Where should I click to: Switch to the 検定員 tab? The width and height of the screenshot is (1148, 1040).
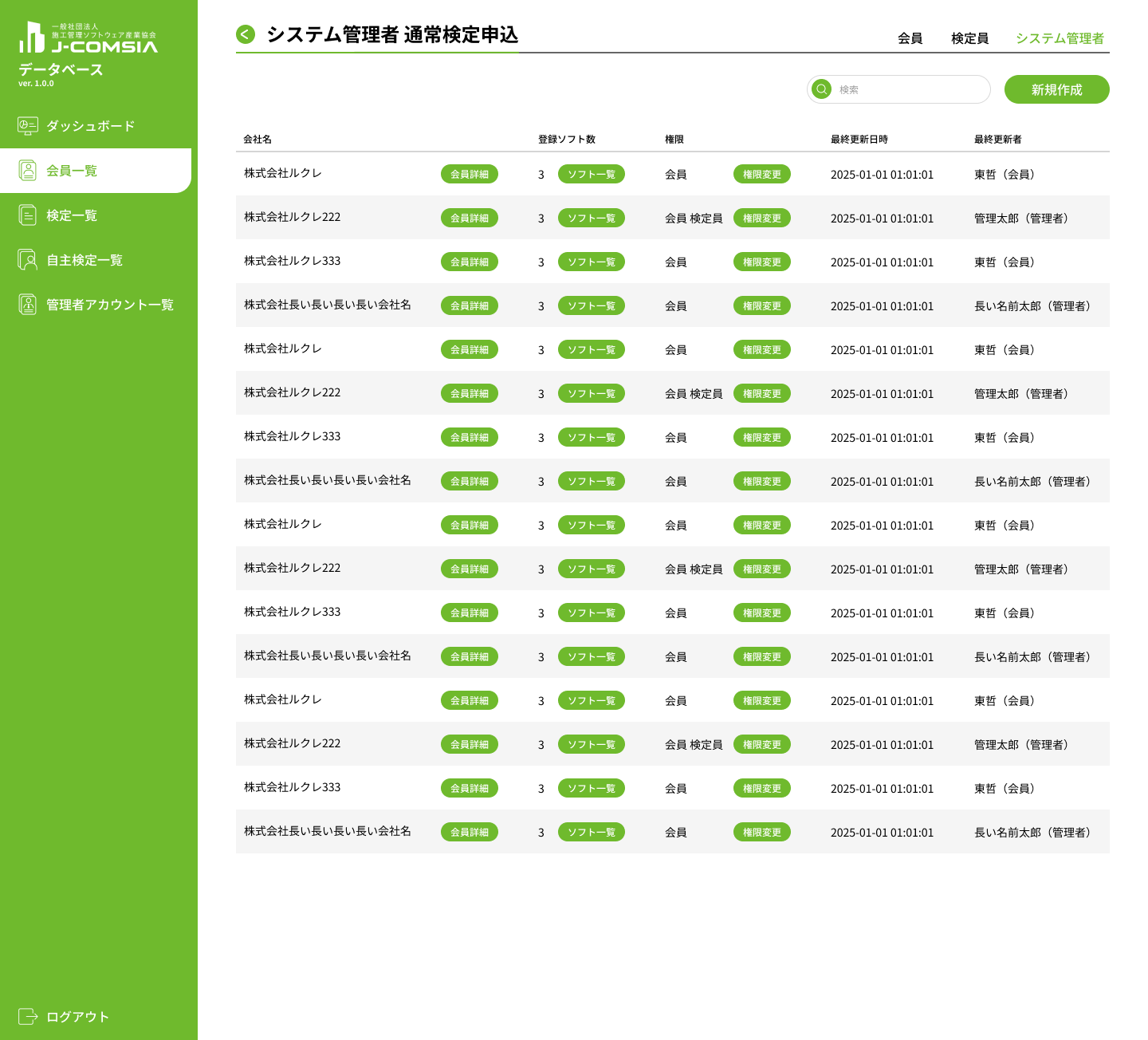[x=969, y=38]
